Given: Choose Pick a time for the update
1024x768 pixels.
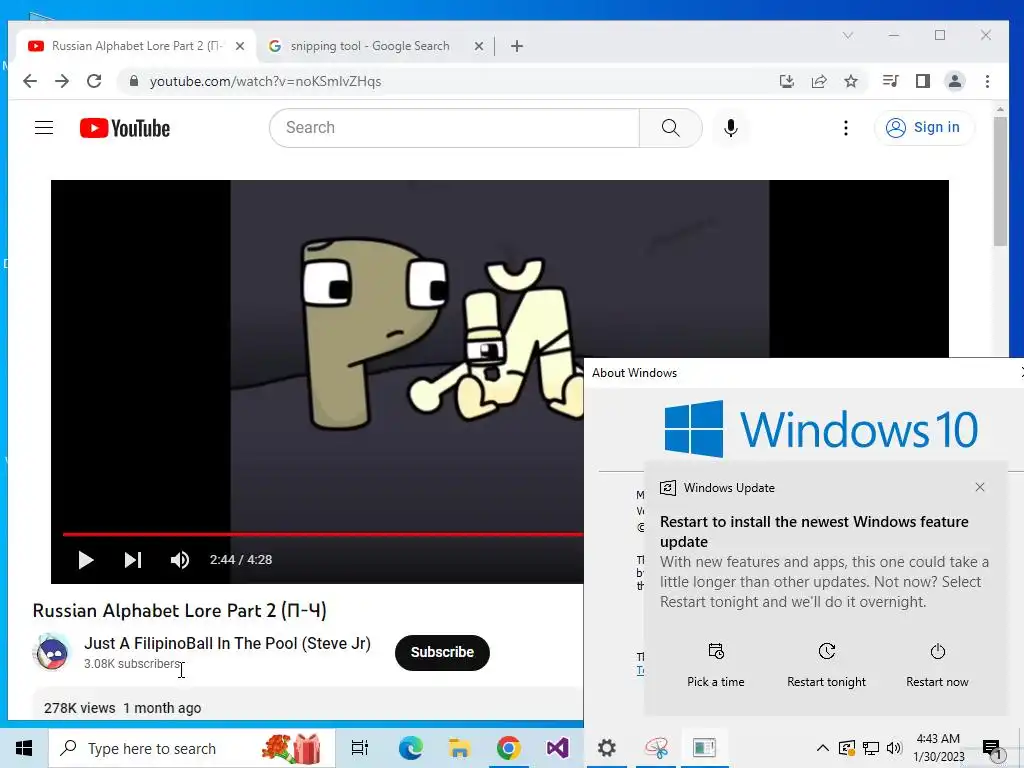Looking at the screenshot, I should (x=716, y=665).
